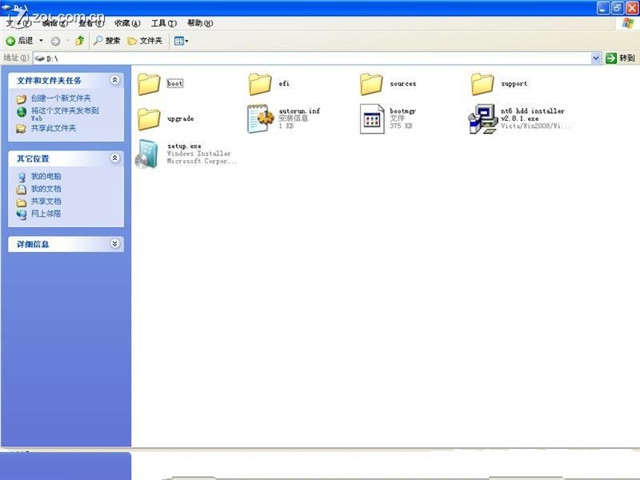The width and height of the screenshot is (640, 480).
Task: Select the bootmgr file icon
Action: click(372, 119)
